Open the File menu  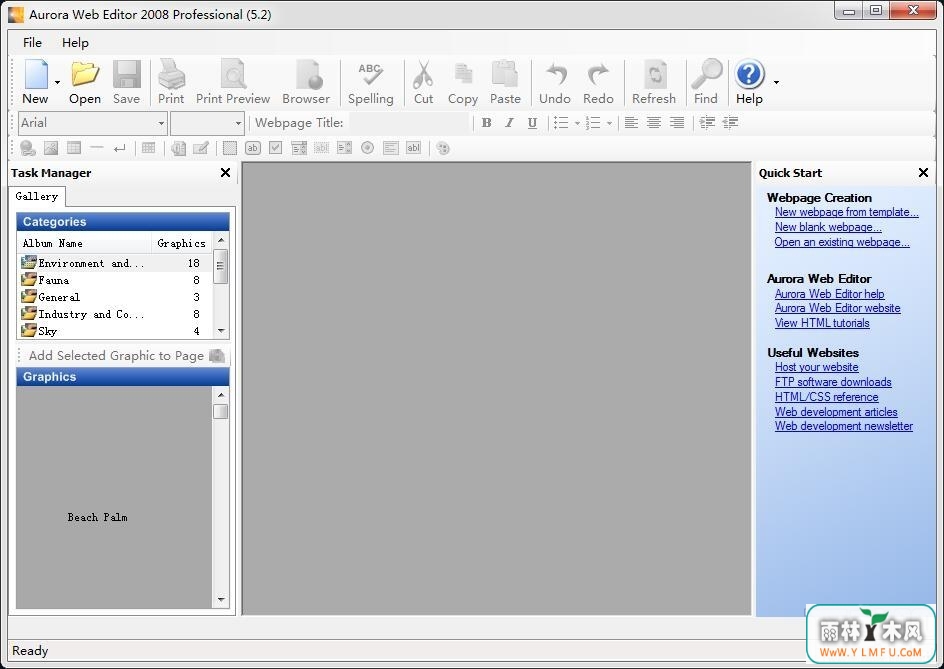pos(33,42)
